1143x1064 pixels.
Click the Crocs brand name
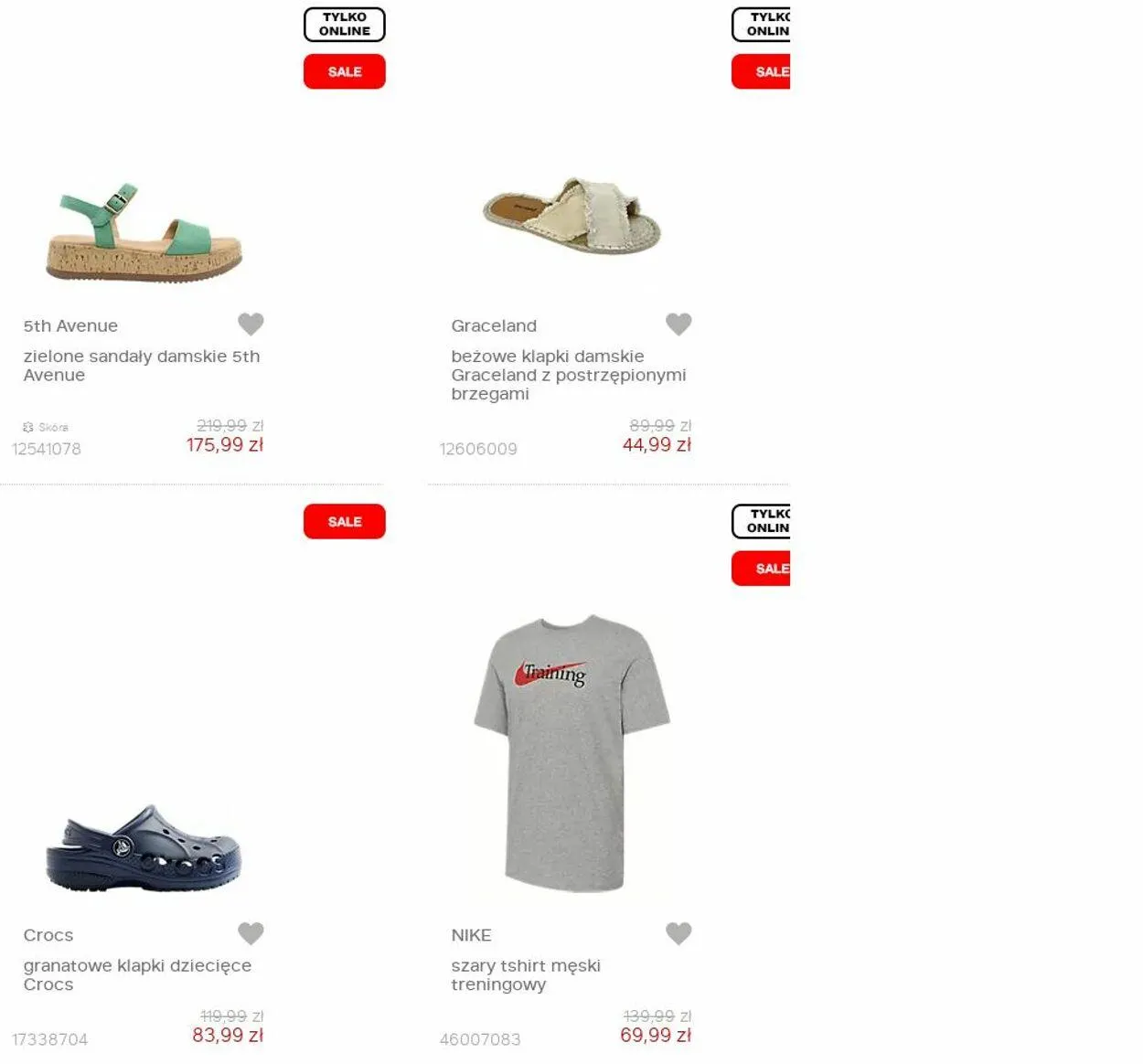(48, 935)
